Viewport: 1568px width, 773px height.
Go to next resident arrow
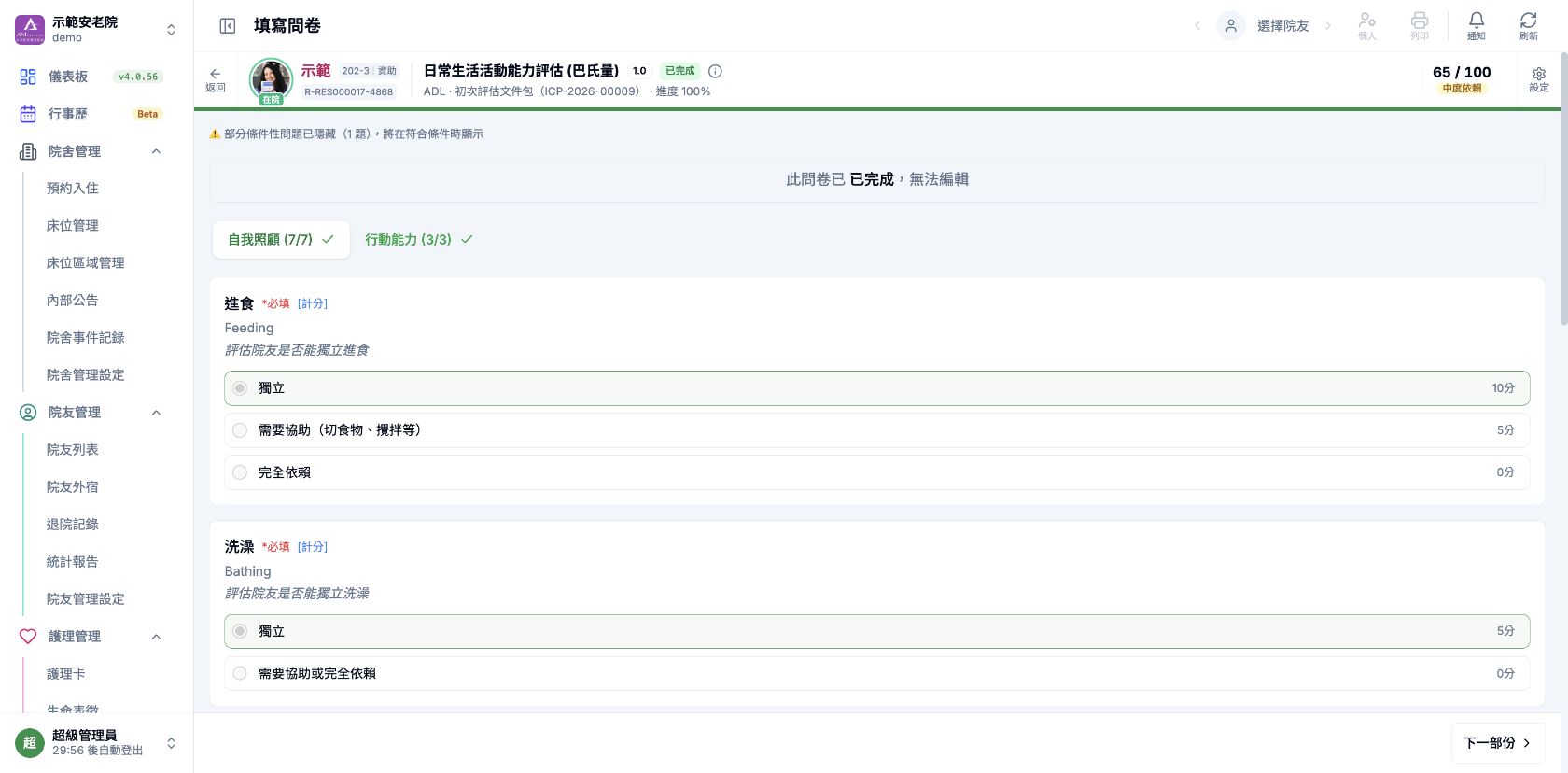1328,26
